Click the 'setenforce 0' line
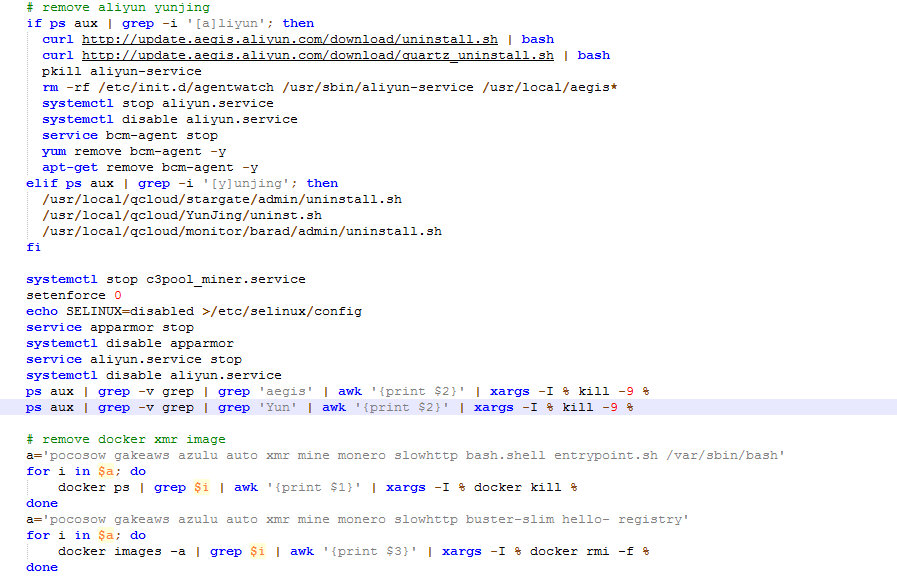The height and width of the screenshot is (576, 897). pyautogui.click(x=74, y=296)
